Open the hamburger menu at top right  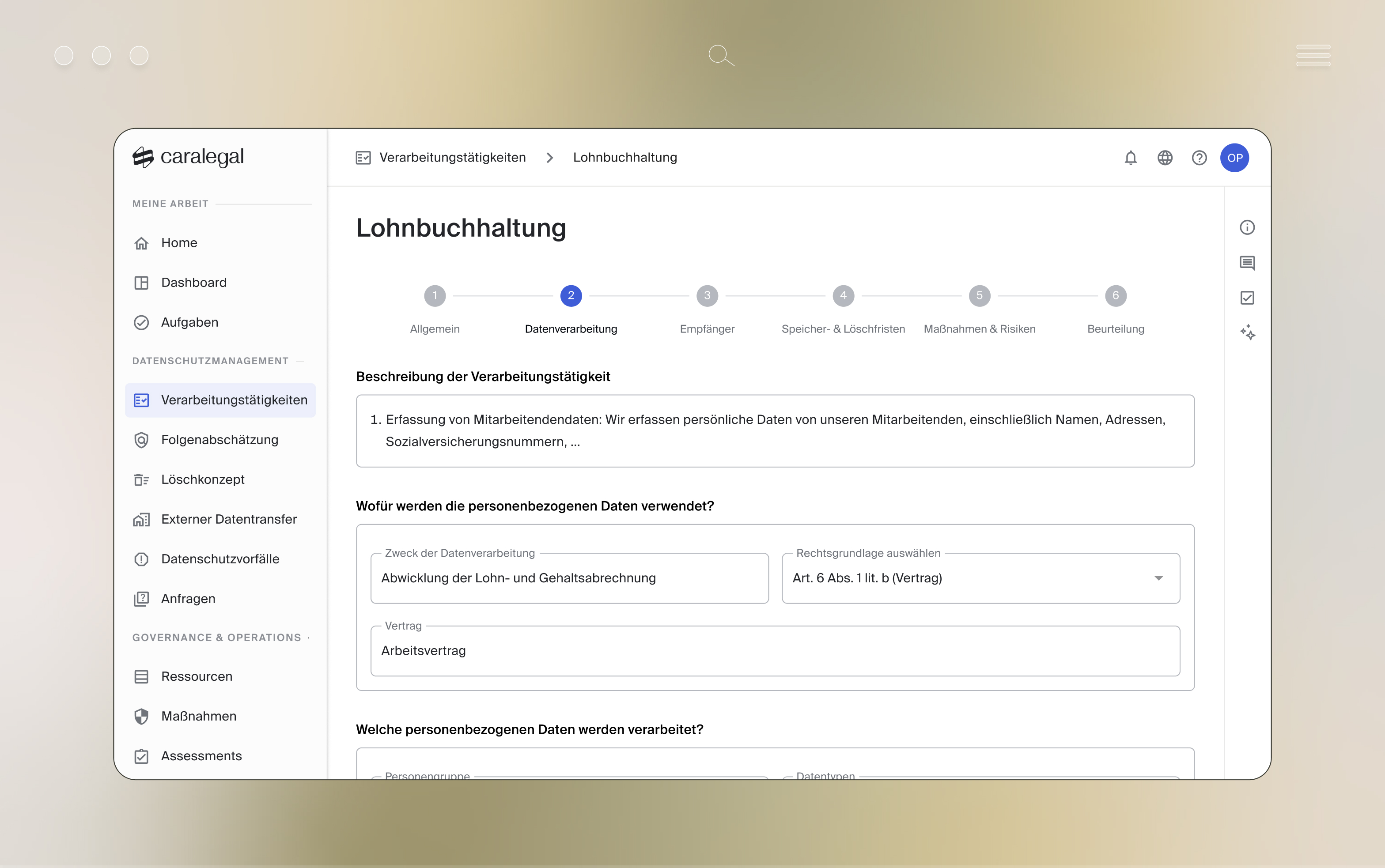[1313, 55]
